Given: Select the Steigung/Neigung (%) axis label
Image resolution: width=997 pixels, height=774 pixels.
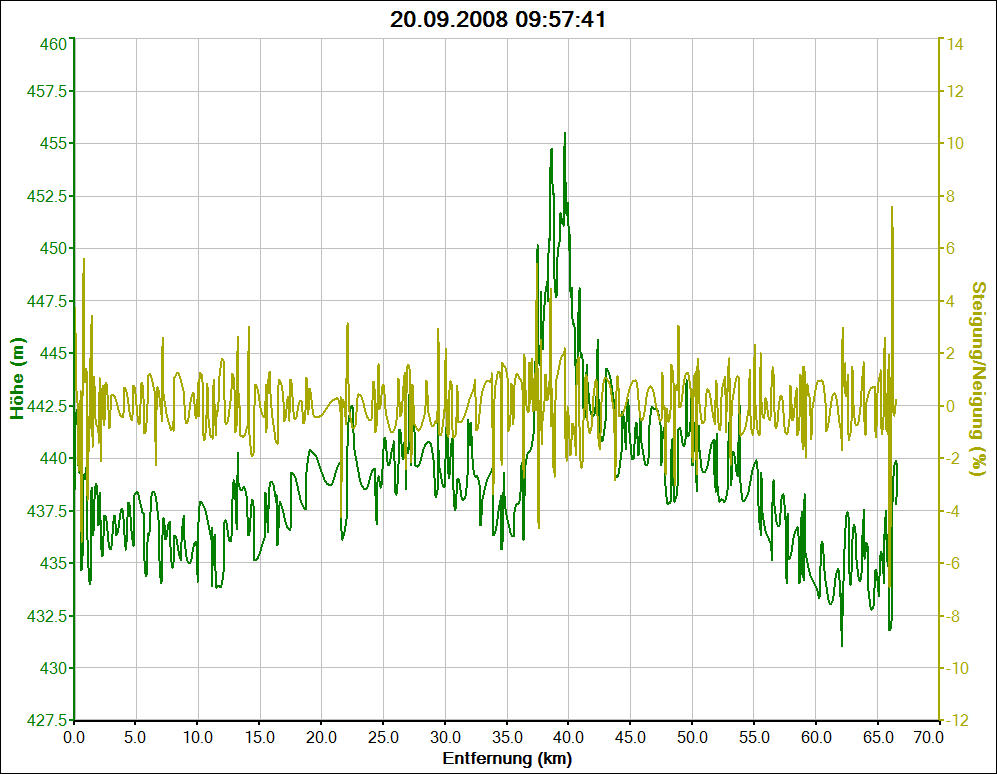Looking at the screenshot, I should 979,380.
